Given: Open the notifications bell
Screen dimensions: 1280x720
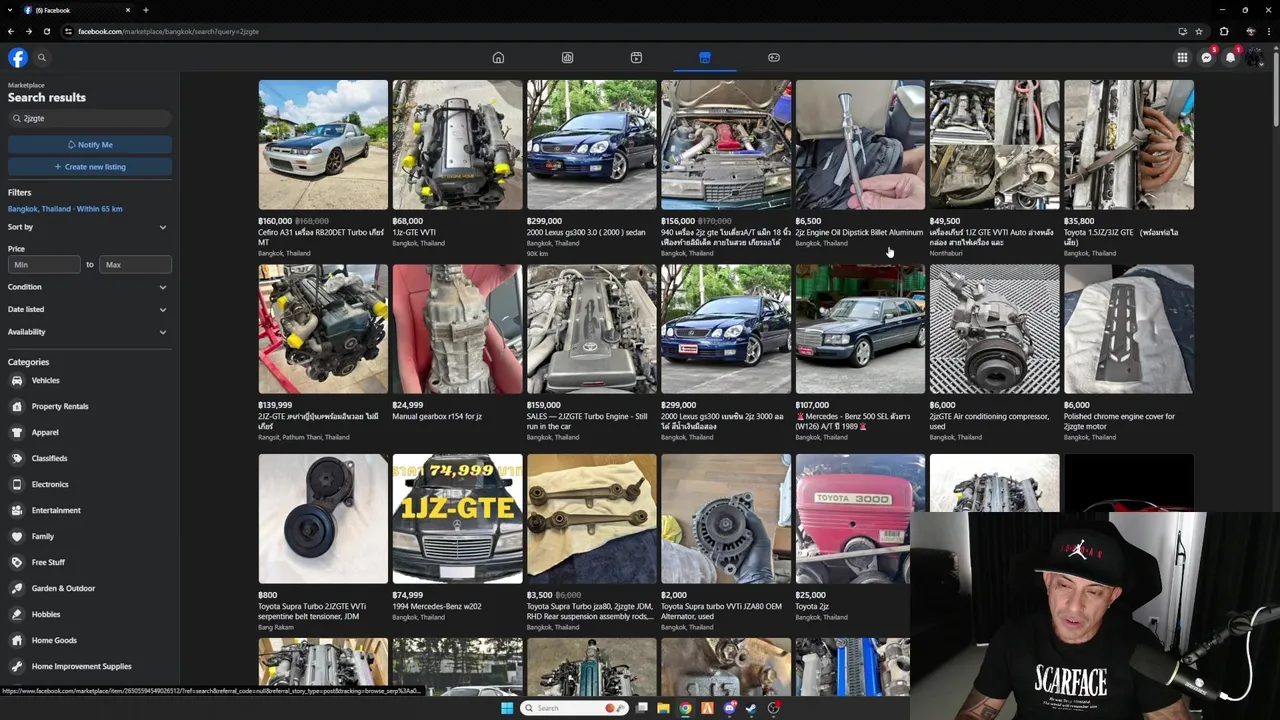Looking at the screenshot, I should [x=1230, y=57].
